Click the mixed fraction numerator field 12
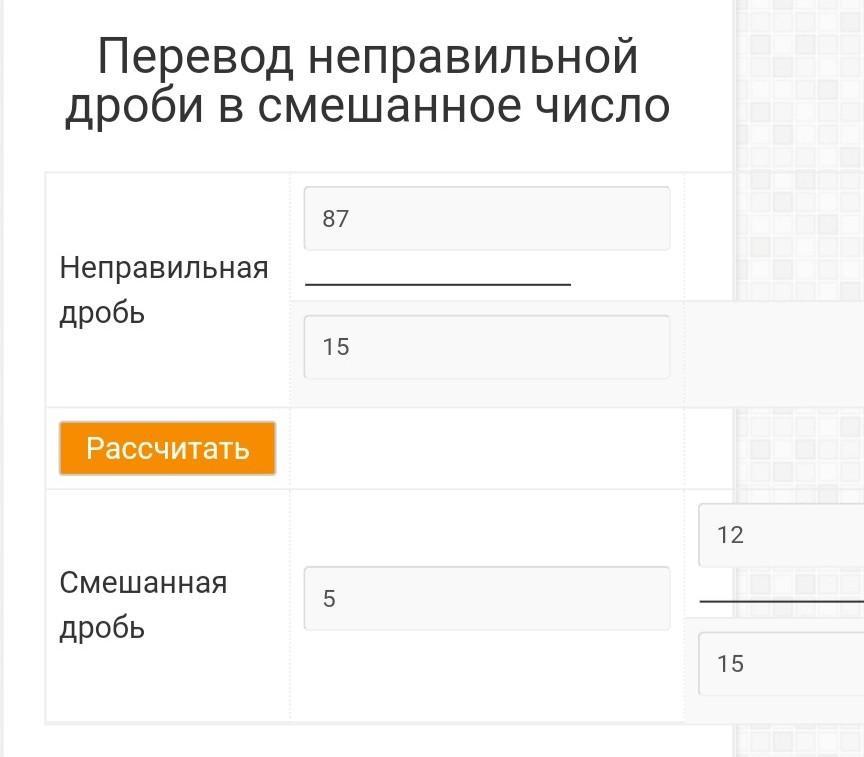 click(780, 535)
